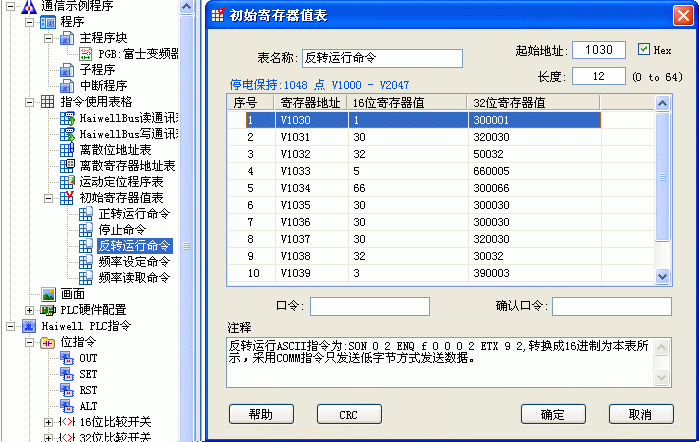Click the 停止命令 table icon
699x442 pixels.
pos(86,230)
